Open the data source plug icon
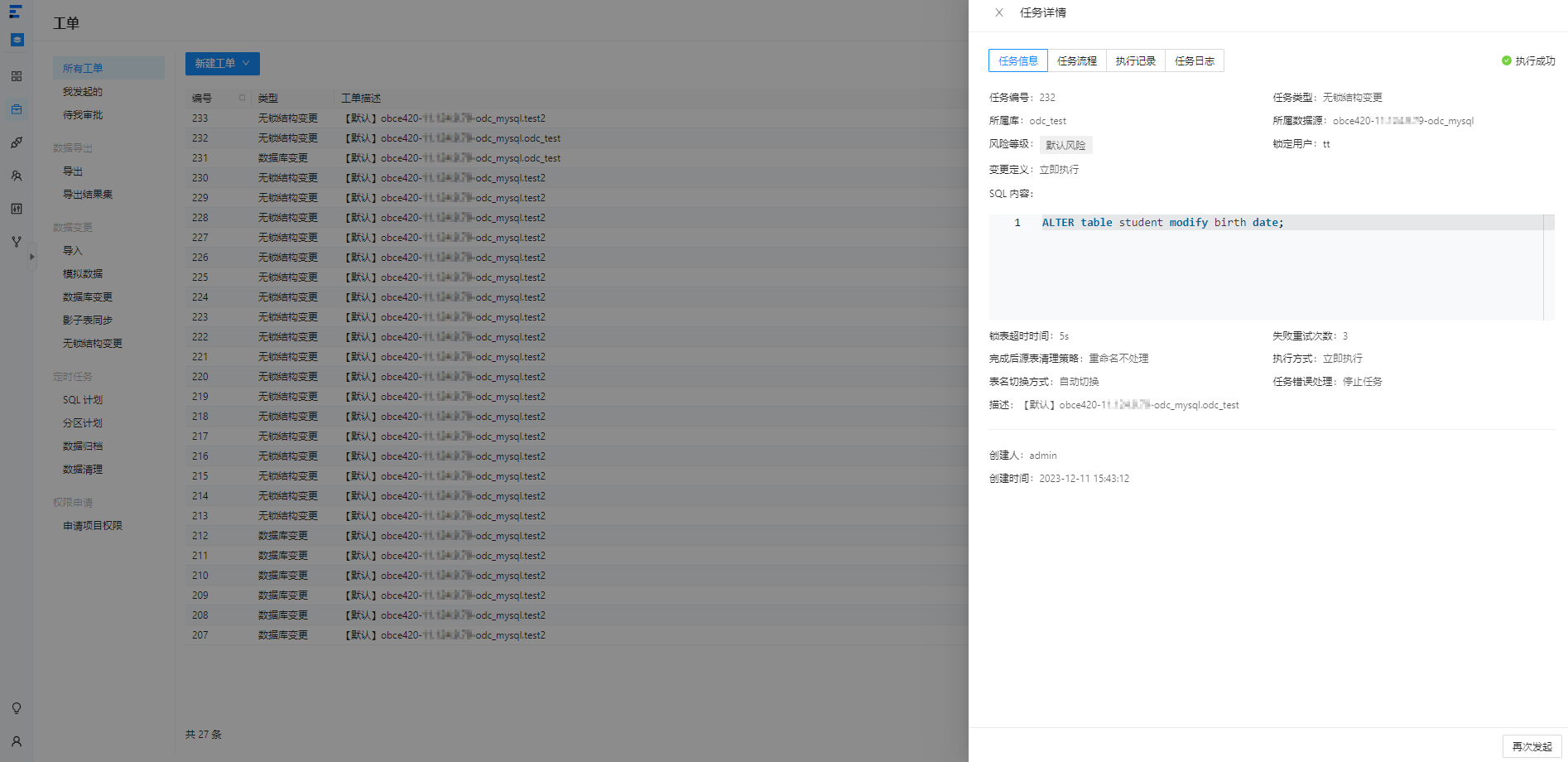This screenshot has width=1568, height=762. [x=17, y=142]
